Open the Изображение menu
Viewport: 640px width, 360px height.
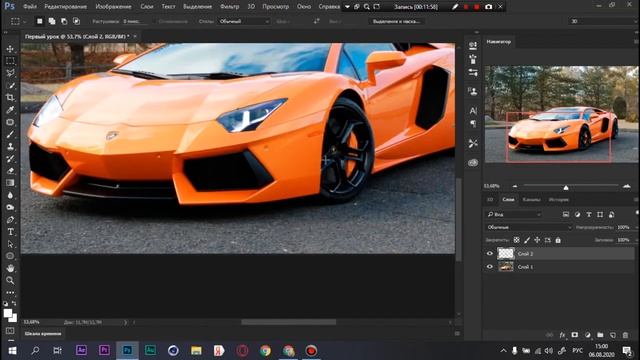[113, 7]
